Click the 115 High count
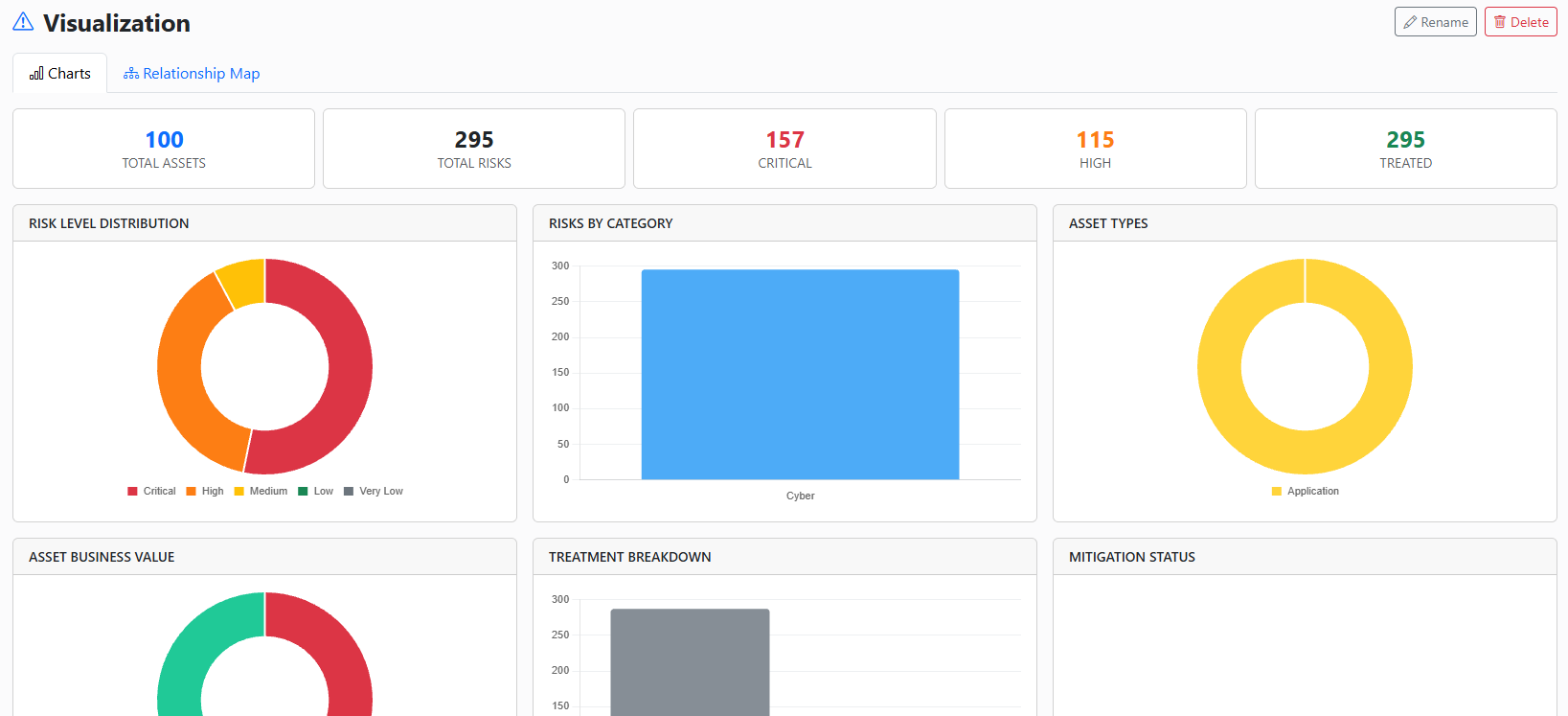The height and width of the screenshot is (716, 1568). pos(1095,140)
